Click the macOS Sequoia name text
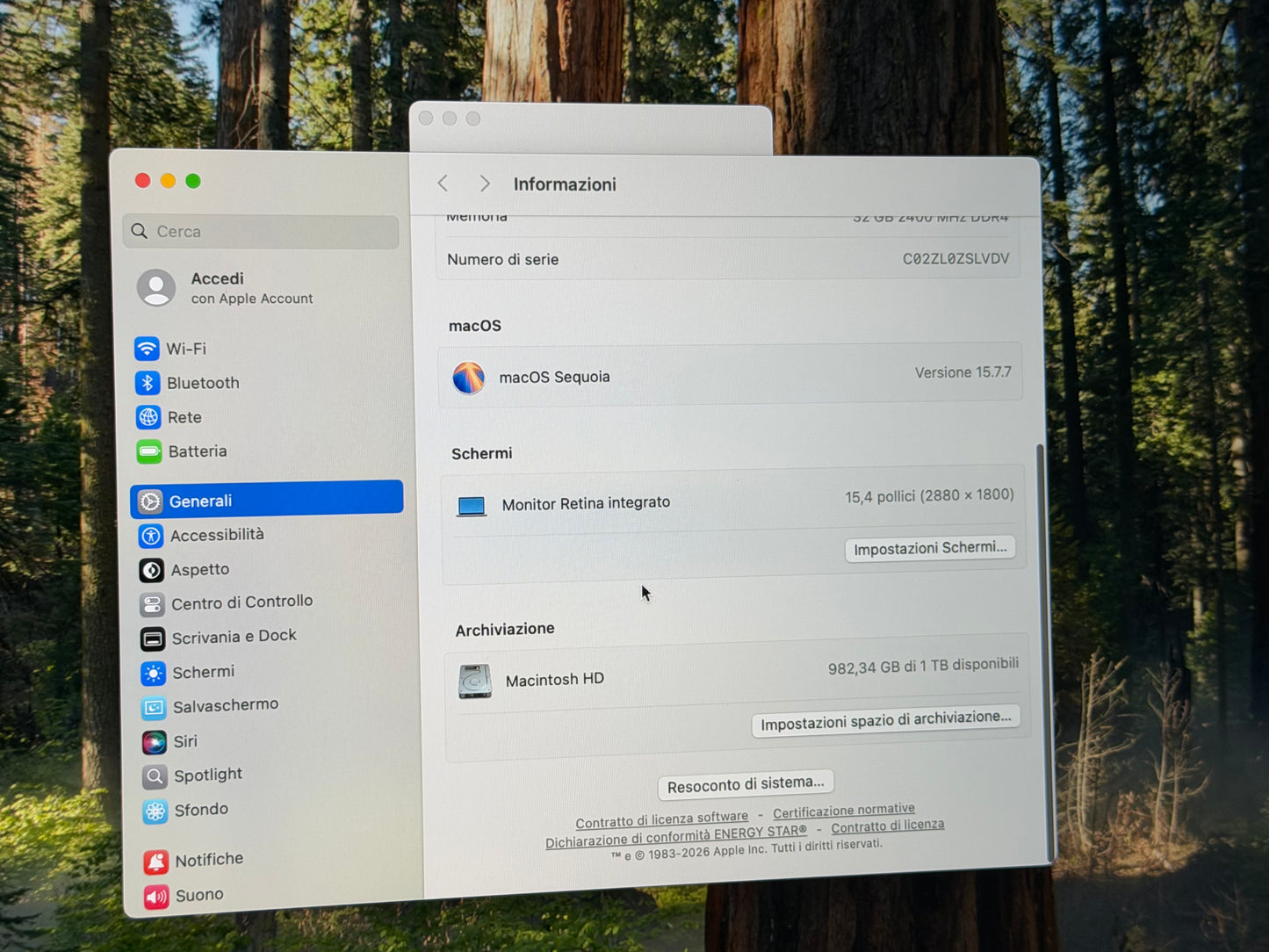Image resolution: width=1269 pixels, height=952 pixels. coord(554,377)
